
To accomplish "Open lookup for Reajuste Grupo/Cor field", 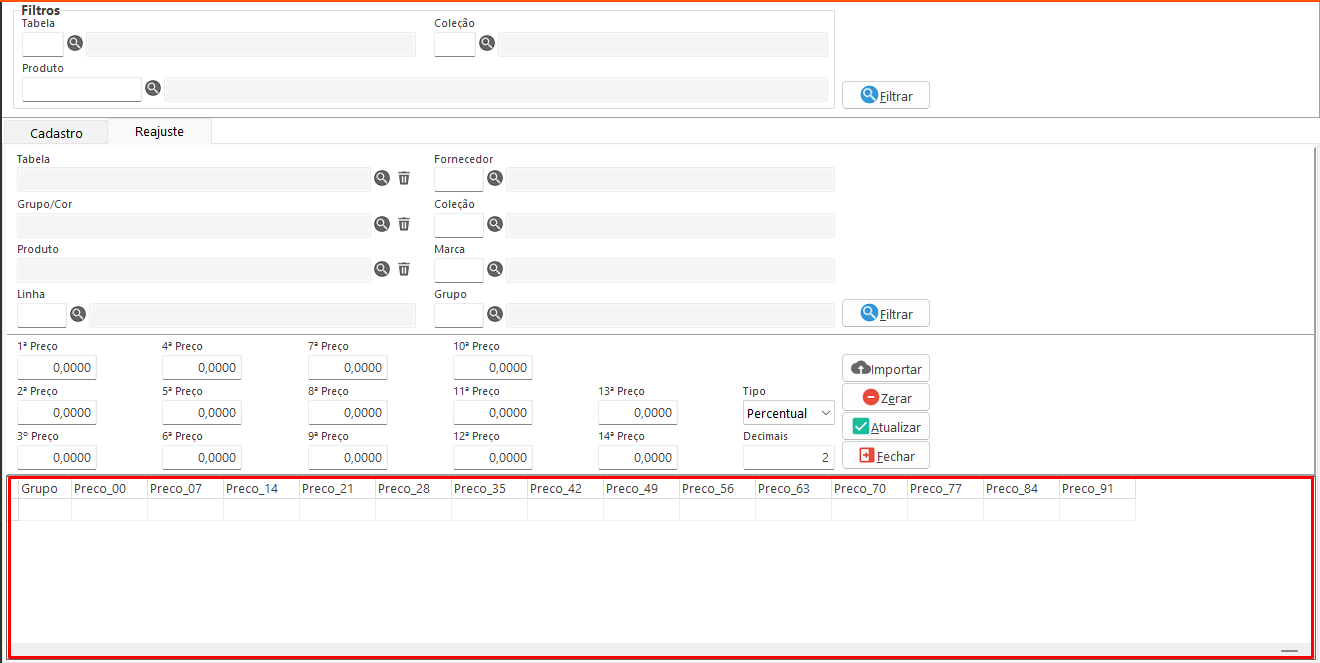I will tap(382, 224).
